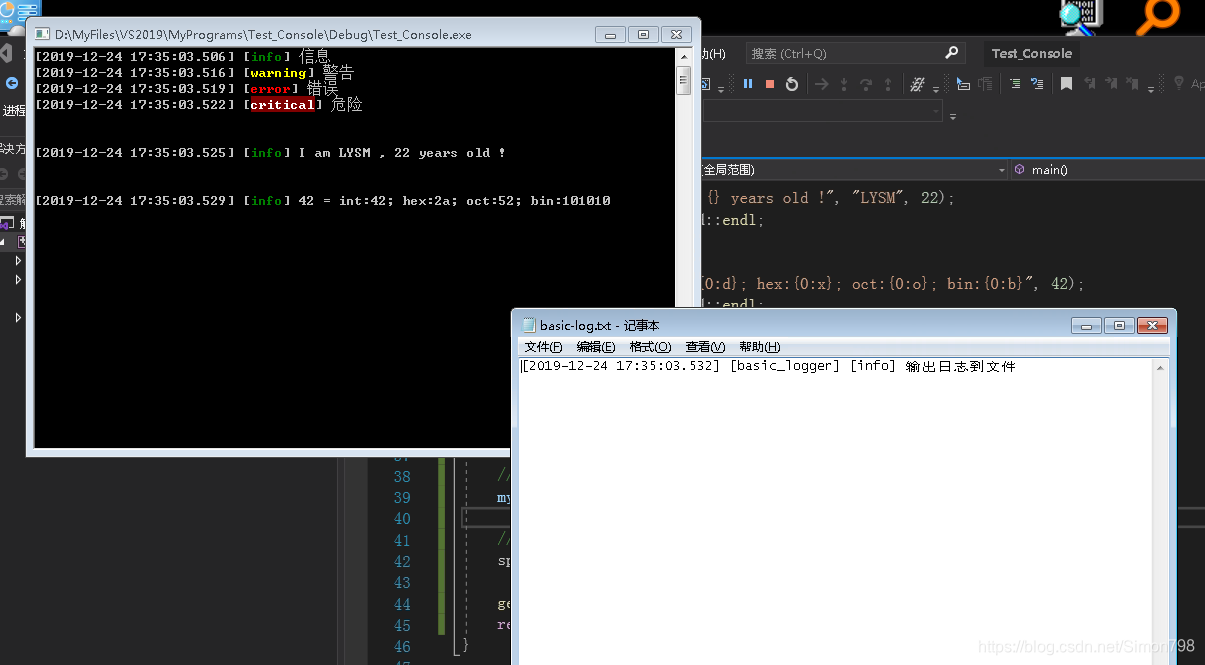The width and height of the screenshot is (1205, 665).
Task: Click the Notepad window's title bar icon
Action: pos(528,325)
